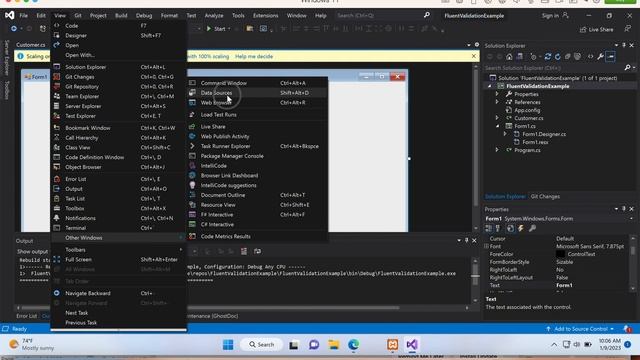
Task: Select App.config in Solution Explorer
Action: [x=527, y=110]
